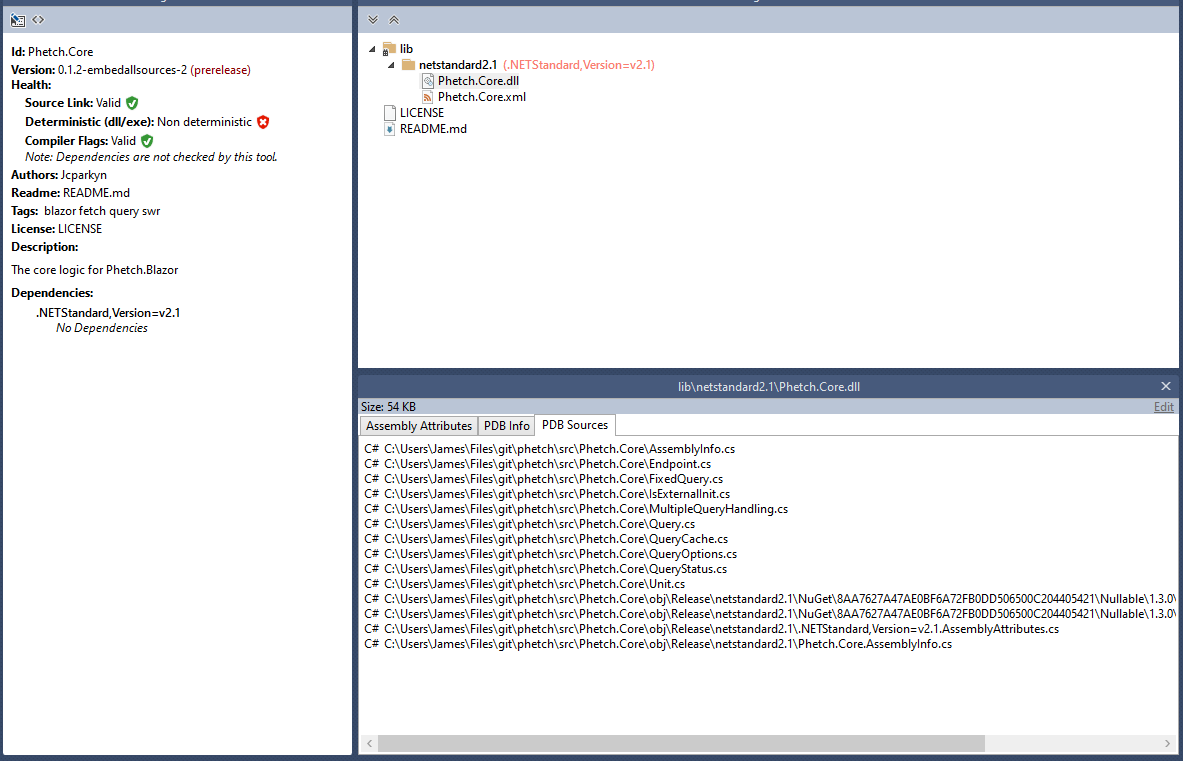1183x761 pixels.
Task: Select the PDB Sources tab
Action: pyautogui.click(x=575, y=425)
